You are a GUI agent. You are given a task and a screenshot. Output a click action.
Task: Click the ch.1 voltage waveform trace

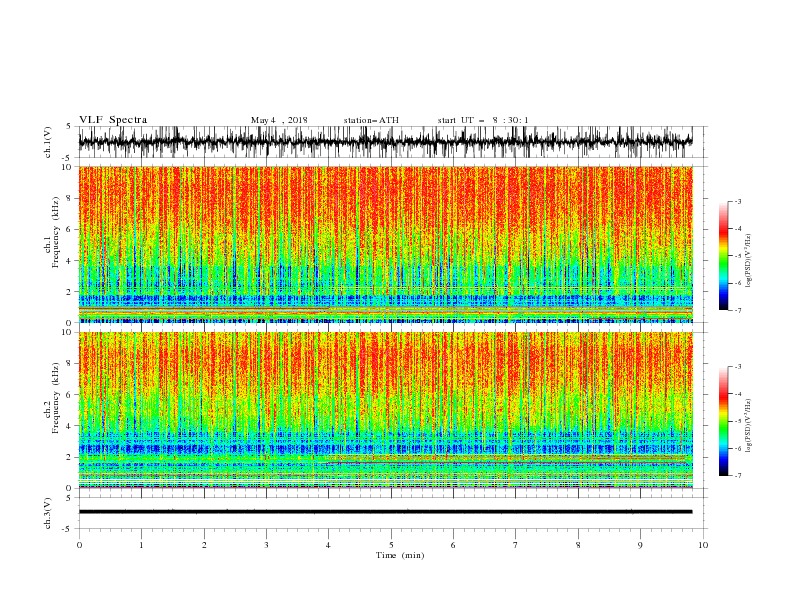click(385, 142)
